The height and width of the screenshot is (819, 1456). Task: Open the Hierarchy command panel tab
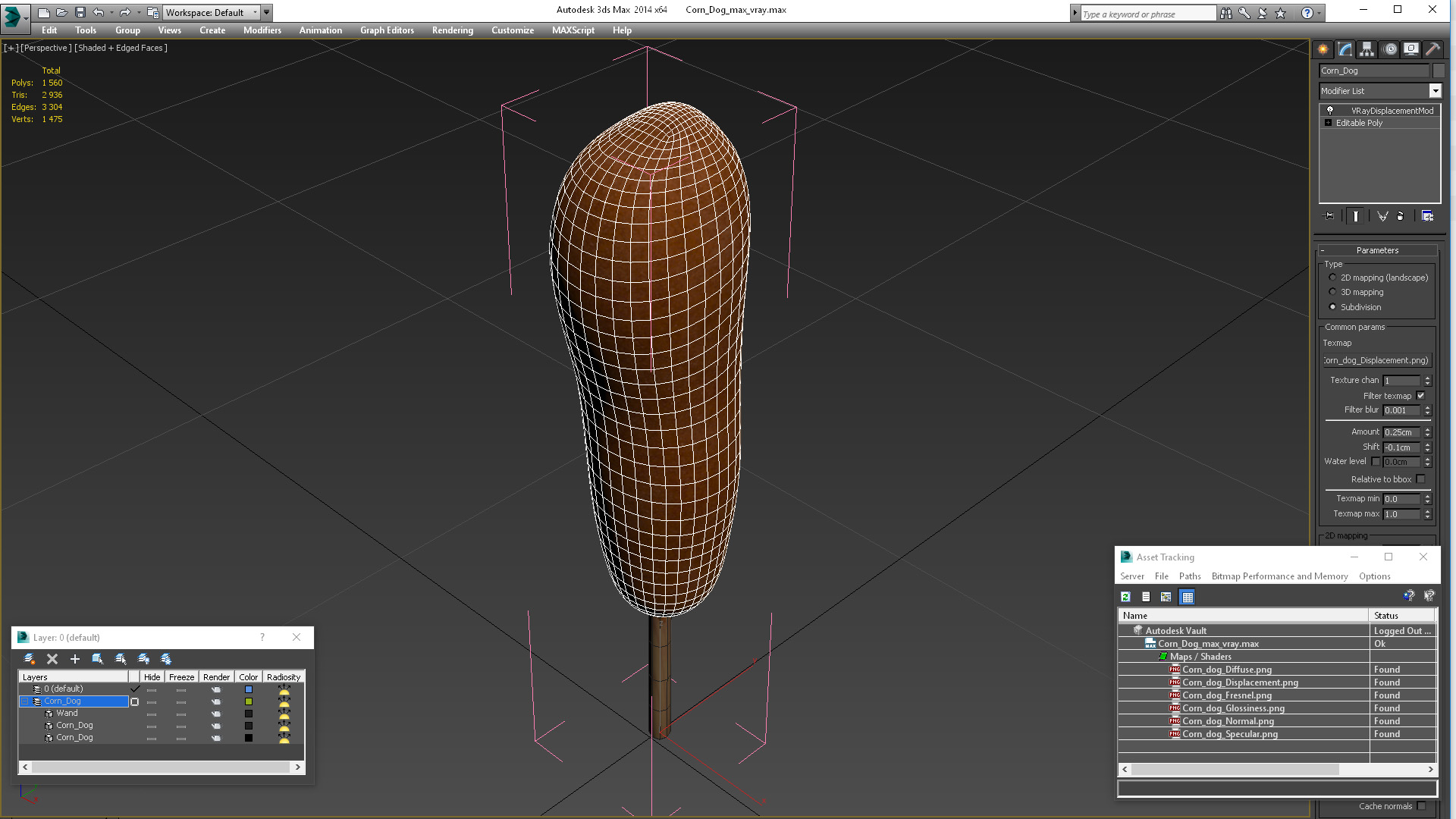coord(1367,49)
